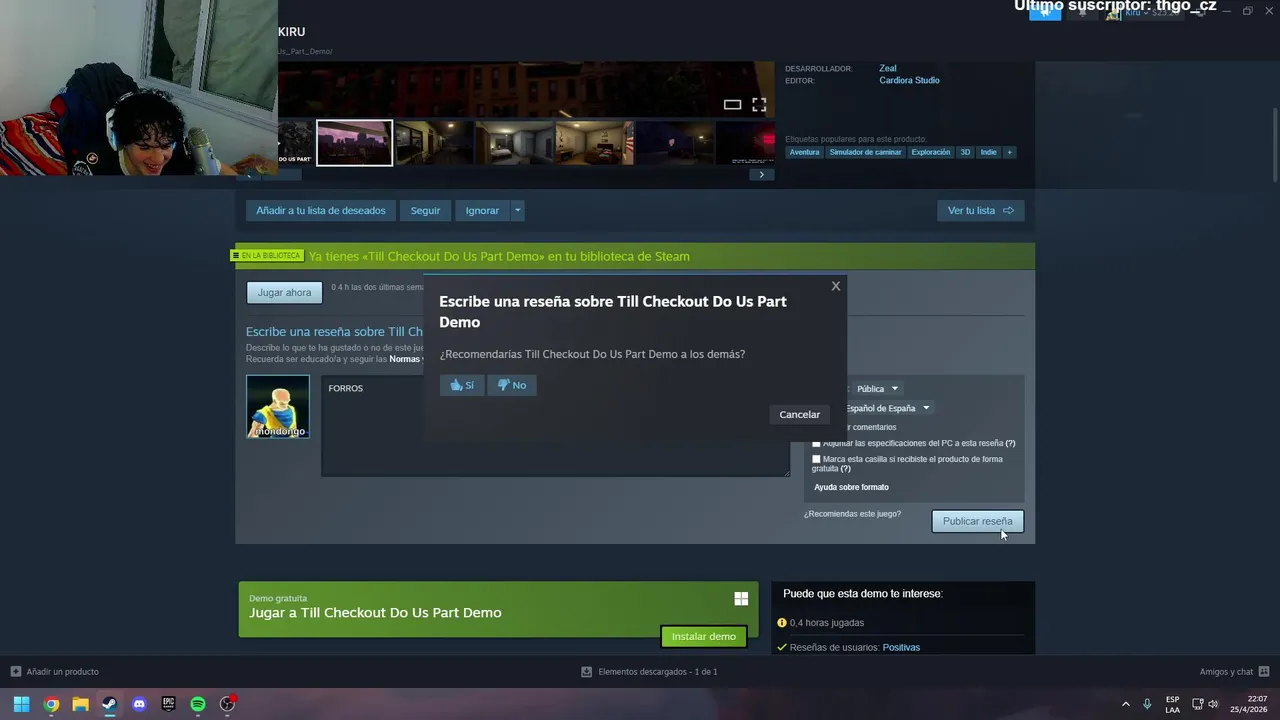Open developer Zeal link

click(x=887, y=68)
